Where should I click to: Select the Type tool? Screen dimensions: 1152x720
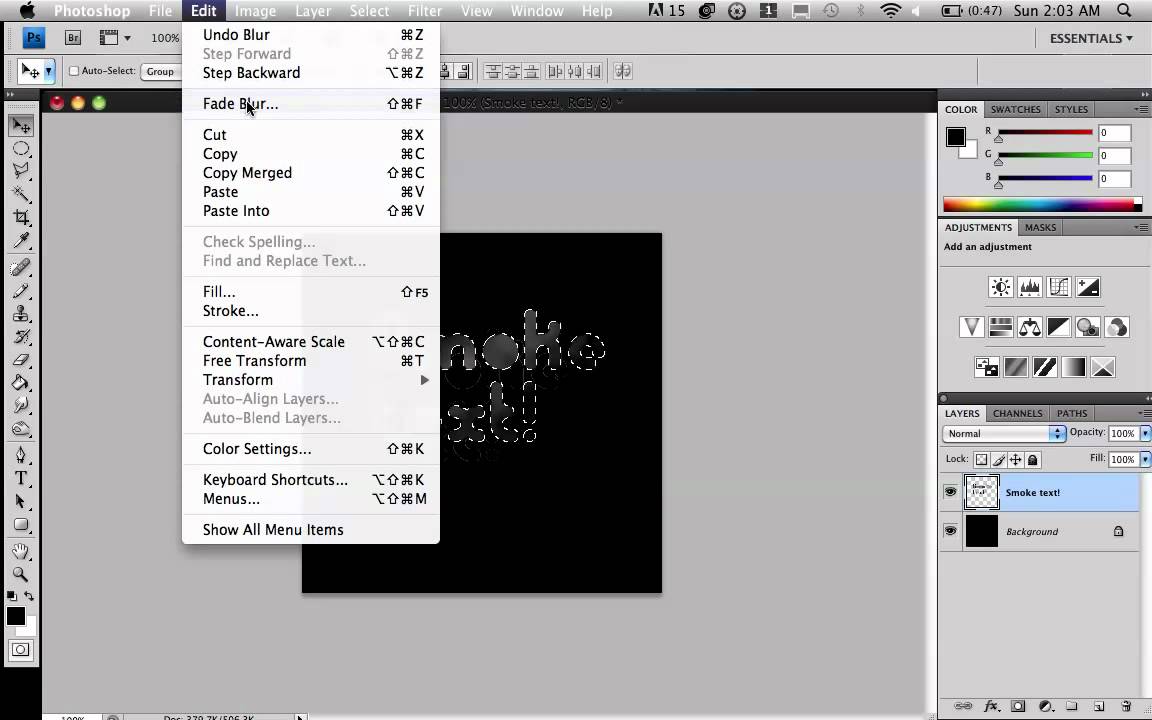21,478
